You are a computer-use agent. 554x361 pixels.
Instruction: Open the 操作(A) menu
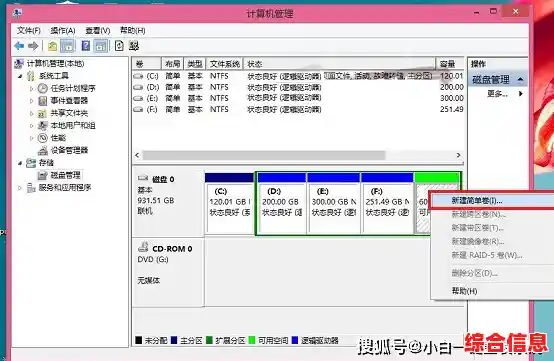pos(63,31)
